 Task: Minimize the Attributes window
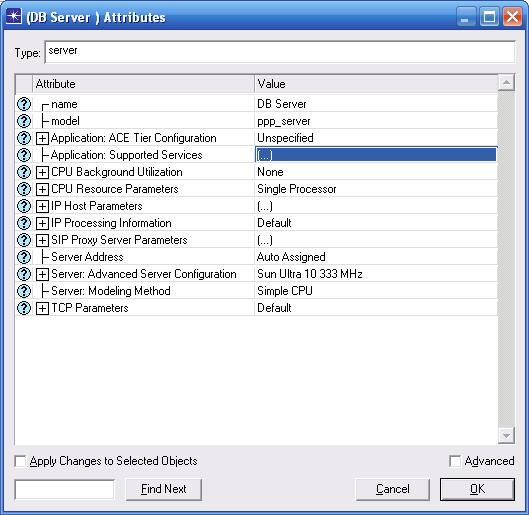click(465, 17)
